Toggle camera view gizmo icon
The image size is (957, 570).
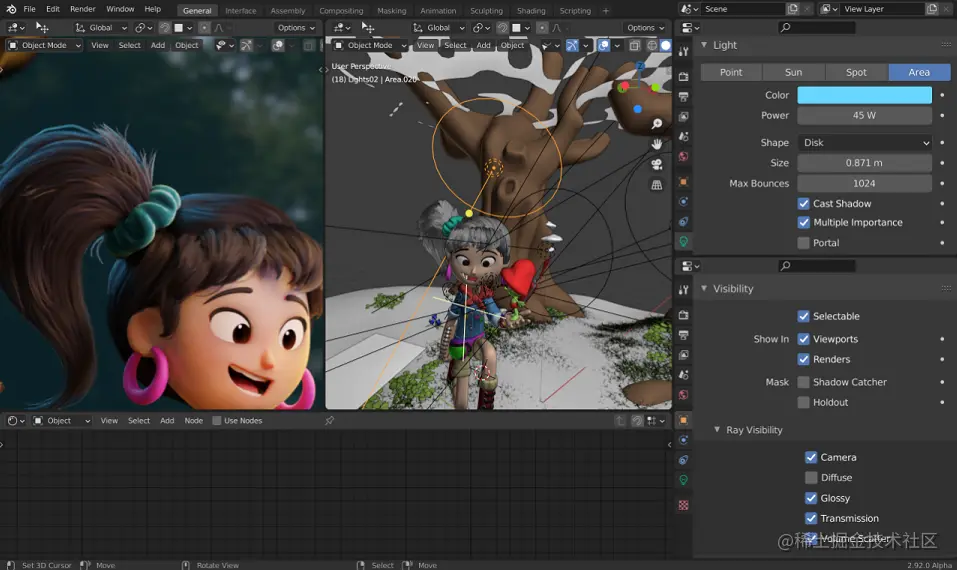[x=657, y=164]
